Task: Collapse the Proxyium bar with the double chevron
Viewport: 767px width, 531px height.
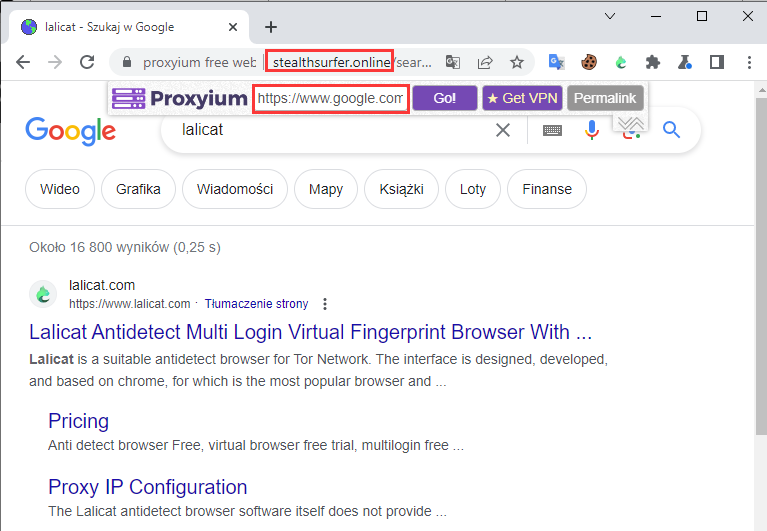Action: [631, 123]
